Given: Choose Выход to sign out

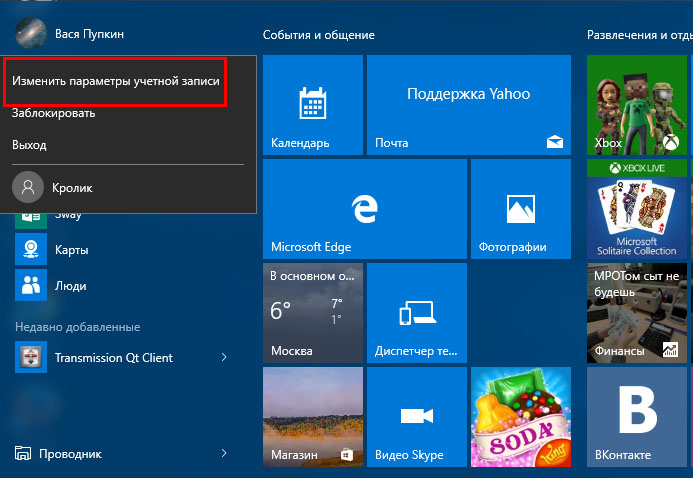Looking at the screenshot, I should coord(29,145).
